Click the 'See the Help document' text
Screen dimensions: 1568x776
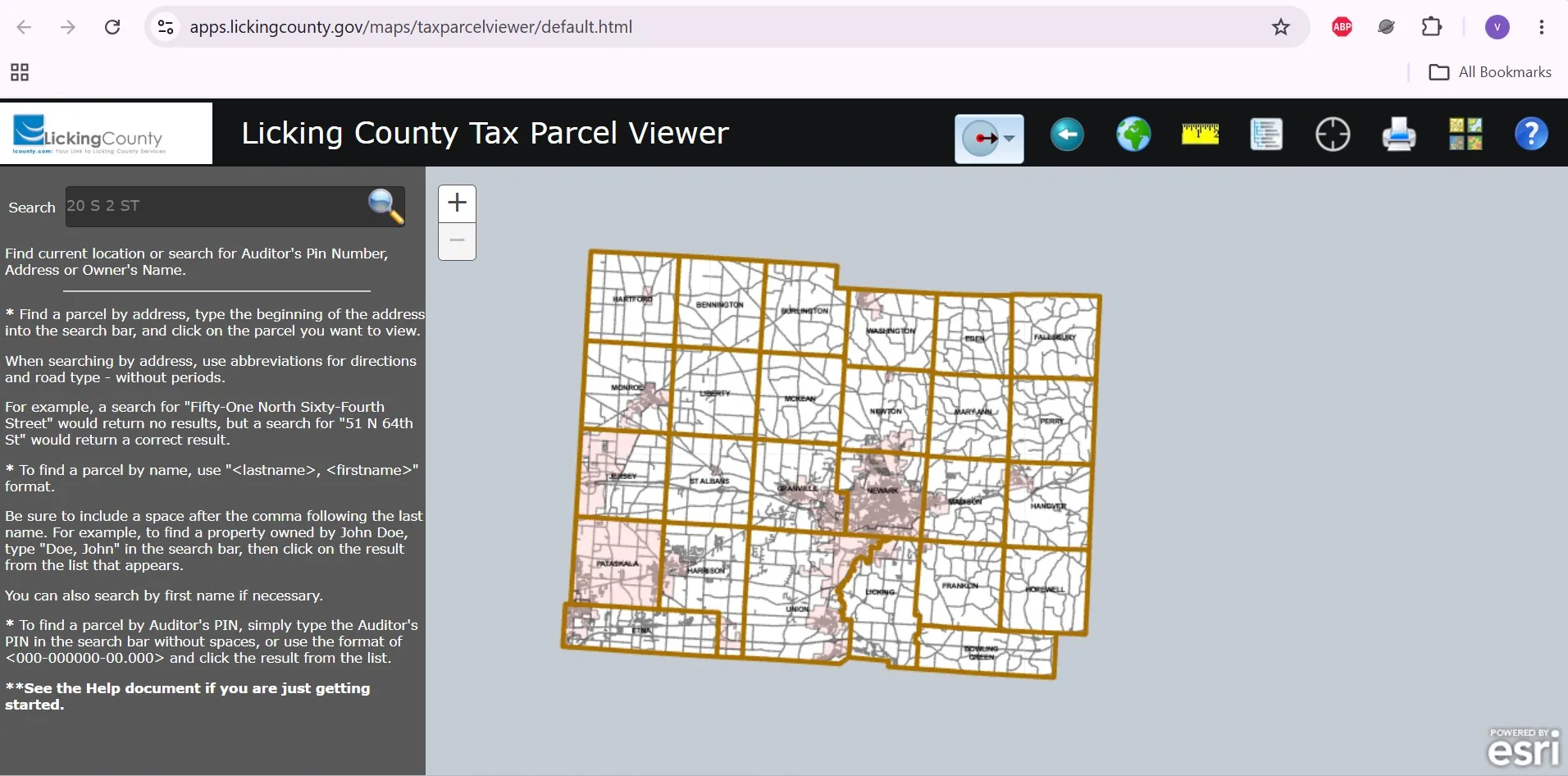tap(188, 696)
